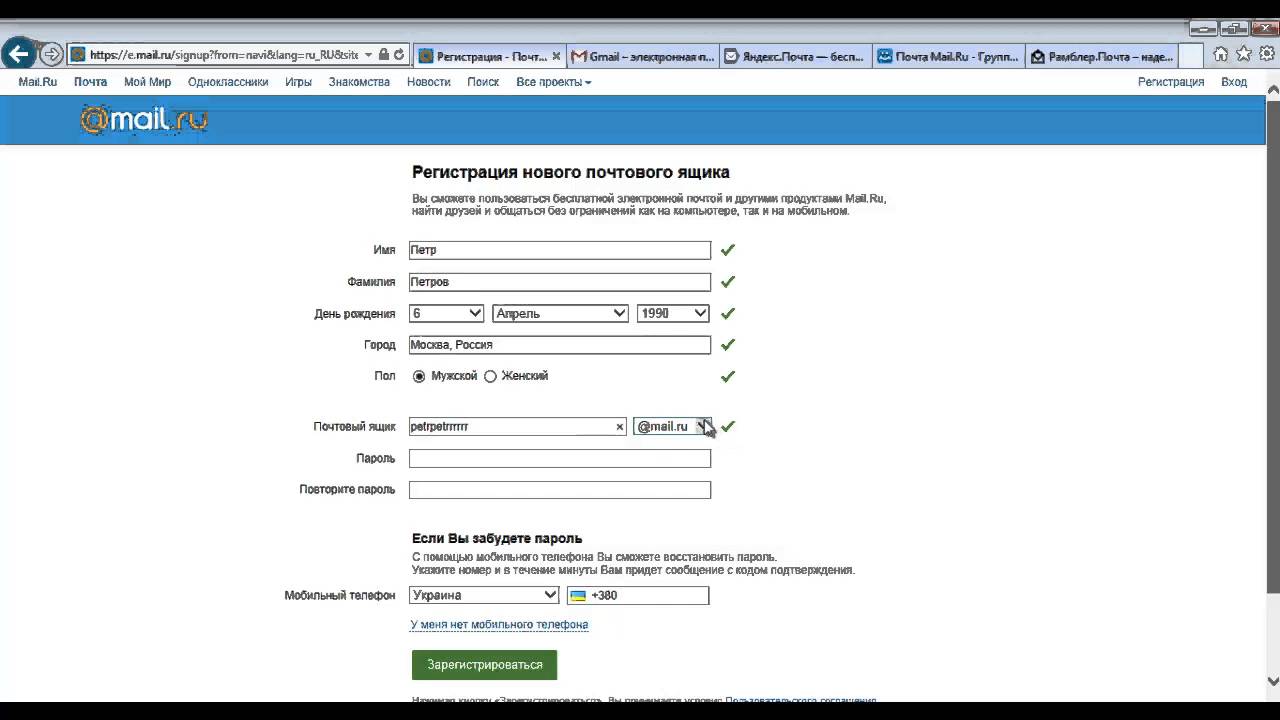Click the green checkmark next to Пол

728,377
